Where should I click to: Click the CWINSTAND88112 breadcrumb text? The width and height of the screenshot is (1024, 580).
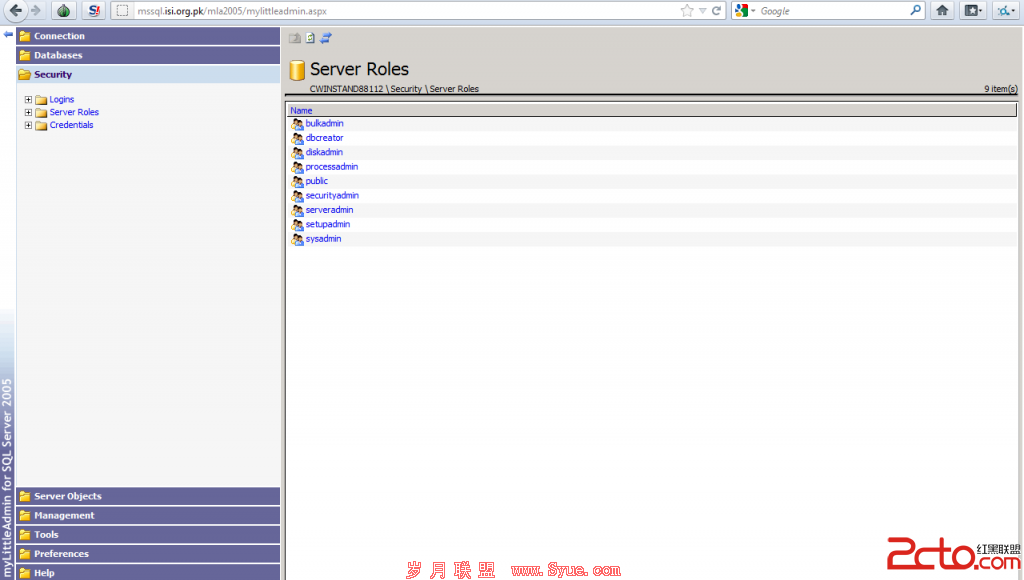(346, 89)
